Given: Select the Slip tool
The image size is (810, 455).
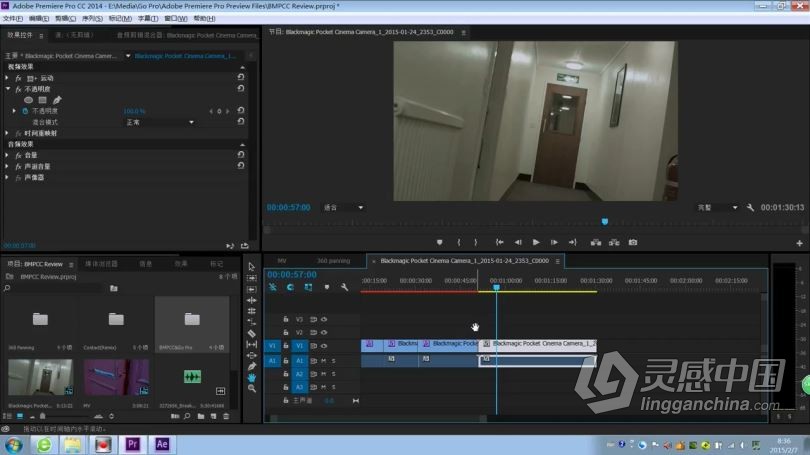Looking at the screenshot, I should tap(252, 344).
